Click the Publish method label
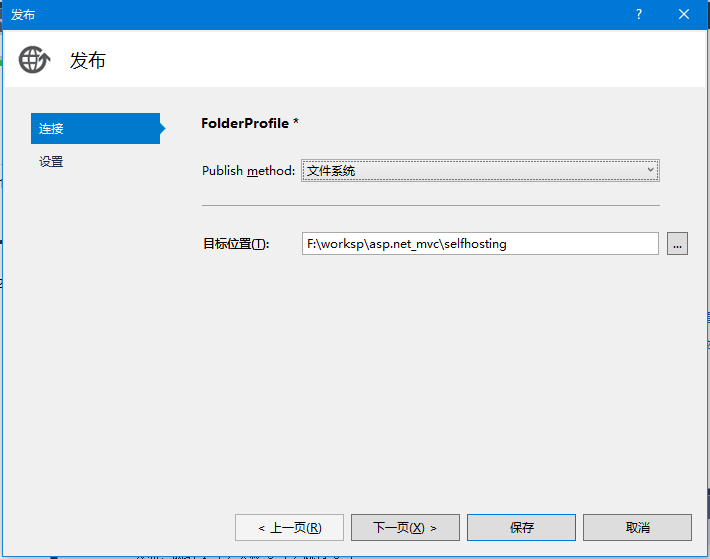 (x=248, y=171)
